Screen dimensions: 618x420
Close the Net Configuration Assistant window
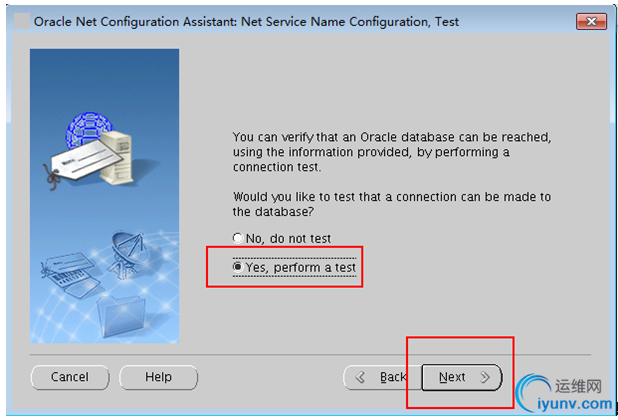[591, 22]
